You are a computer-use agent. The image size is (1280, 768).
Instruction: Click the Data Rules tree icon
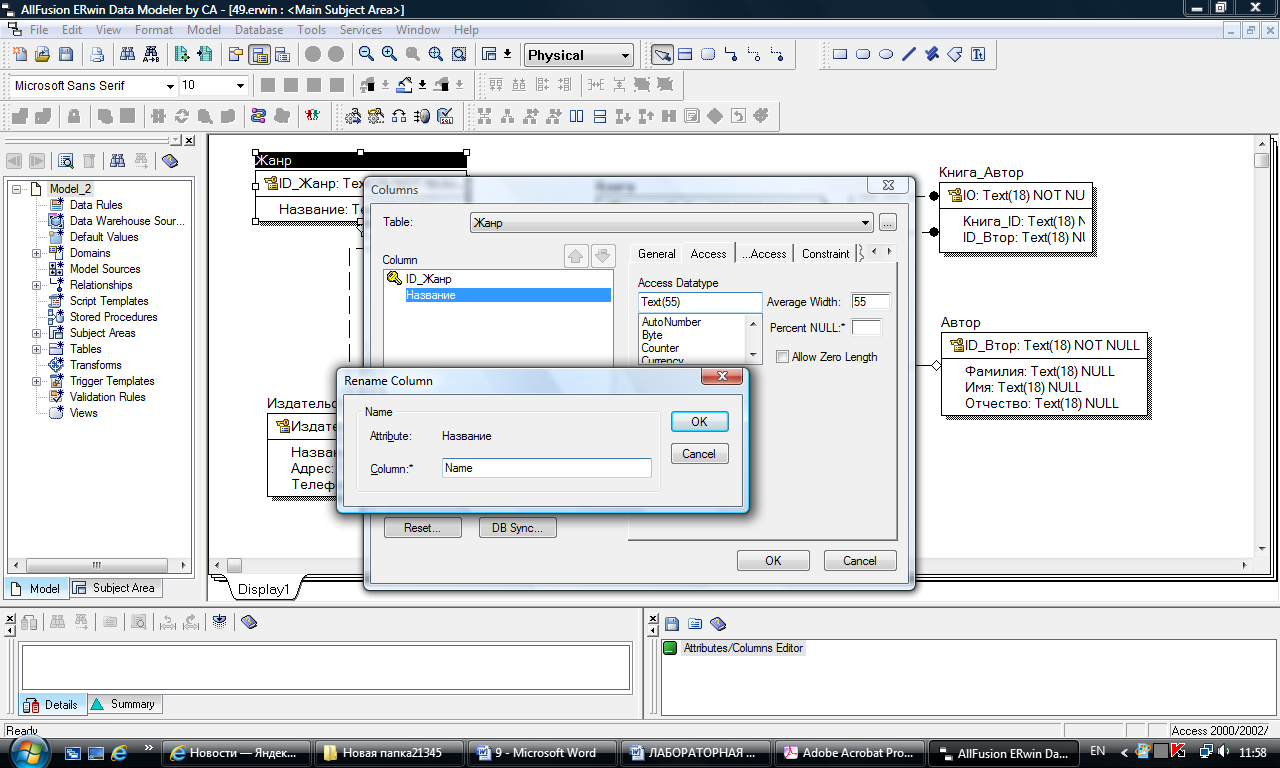[x=57, y=205]
